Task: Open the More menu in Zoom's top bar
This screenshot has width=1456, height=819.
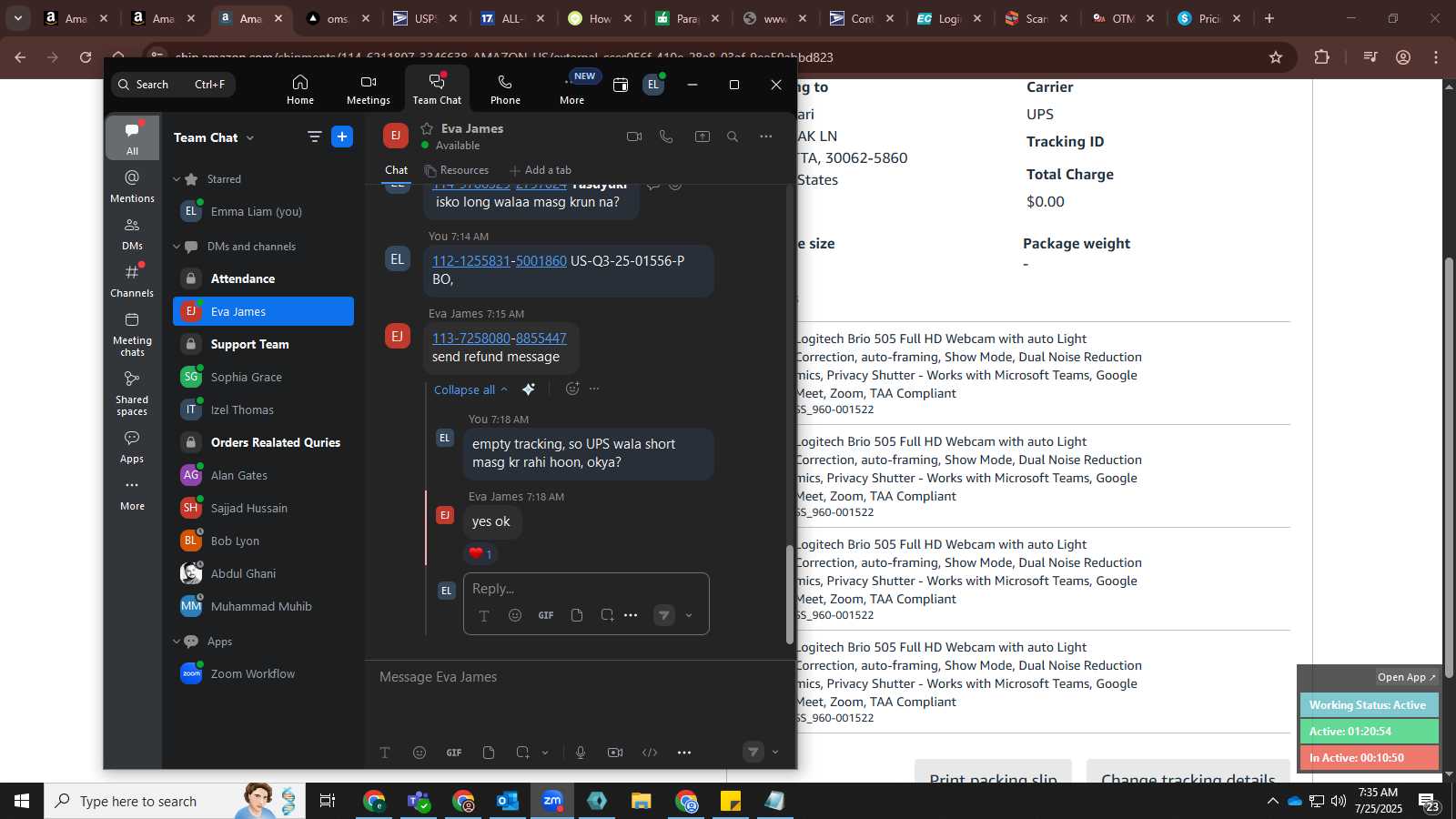Action: click(572, 89)
